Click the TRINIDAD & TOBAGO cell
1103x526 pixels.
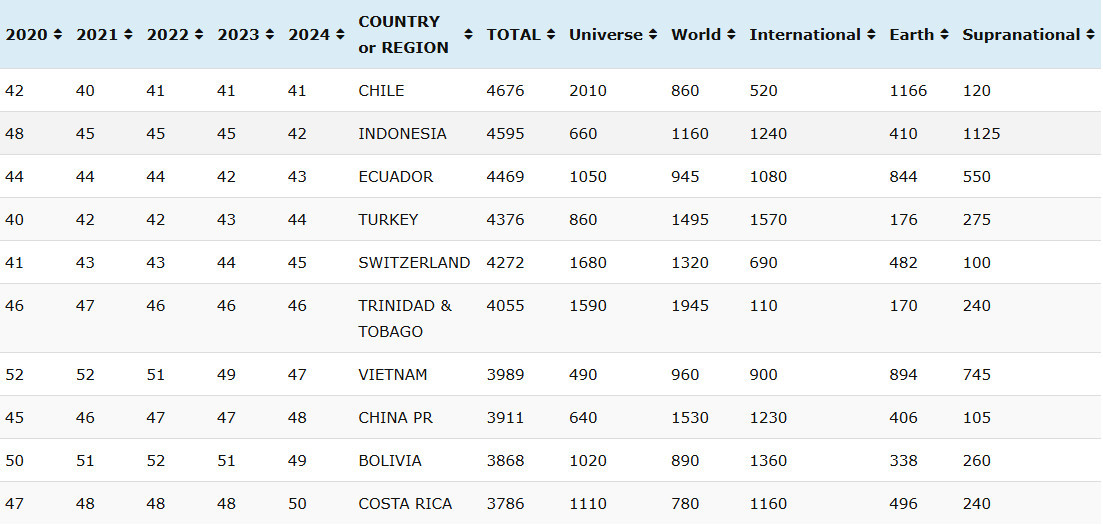pyautogui.click(x=404, y=319)
